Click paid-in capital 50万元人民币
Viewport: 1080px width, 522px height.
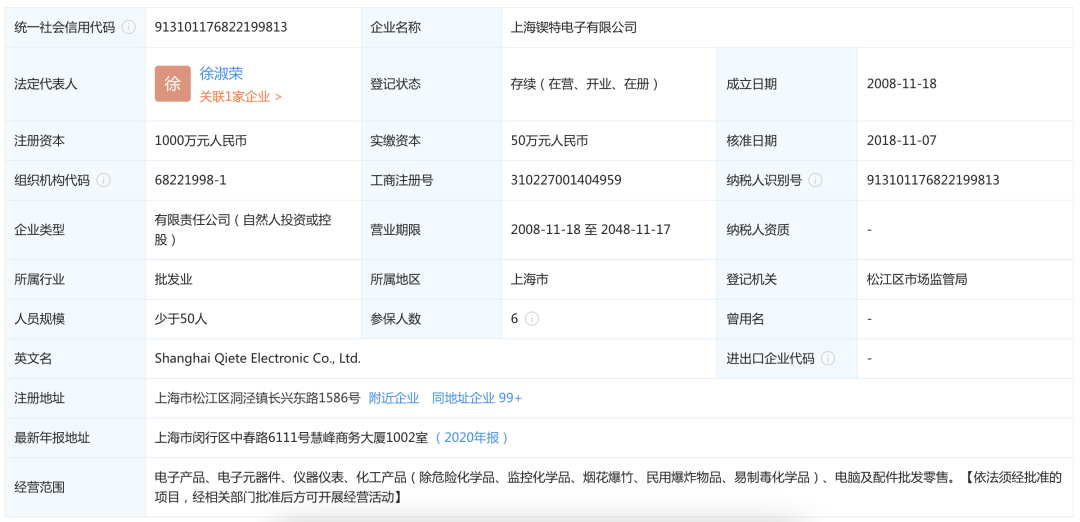(549, 140)
